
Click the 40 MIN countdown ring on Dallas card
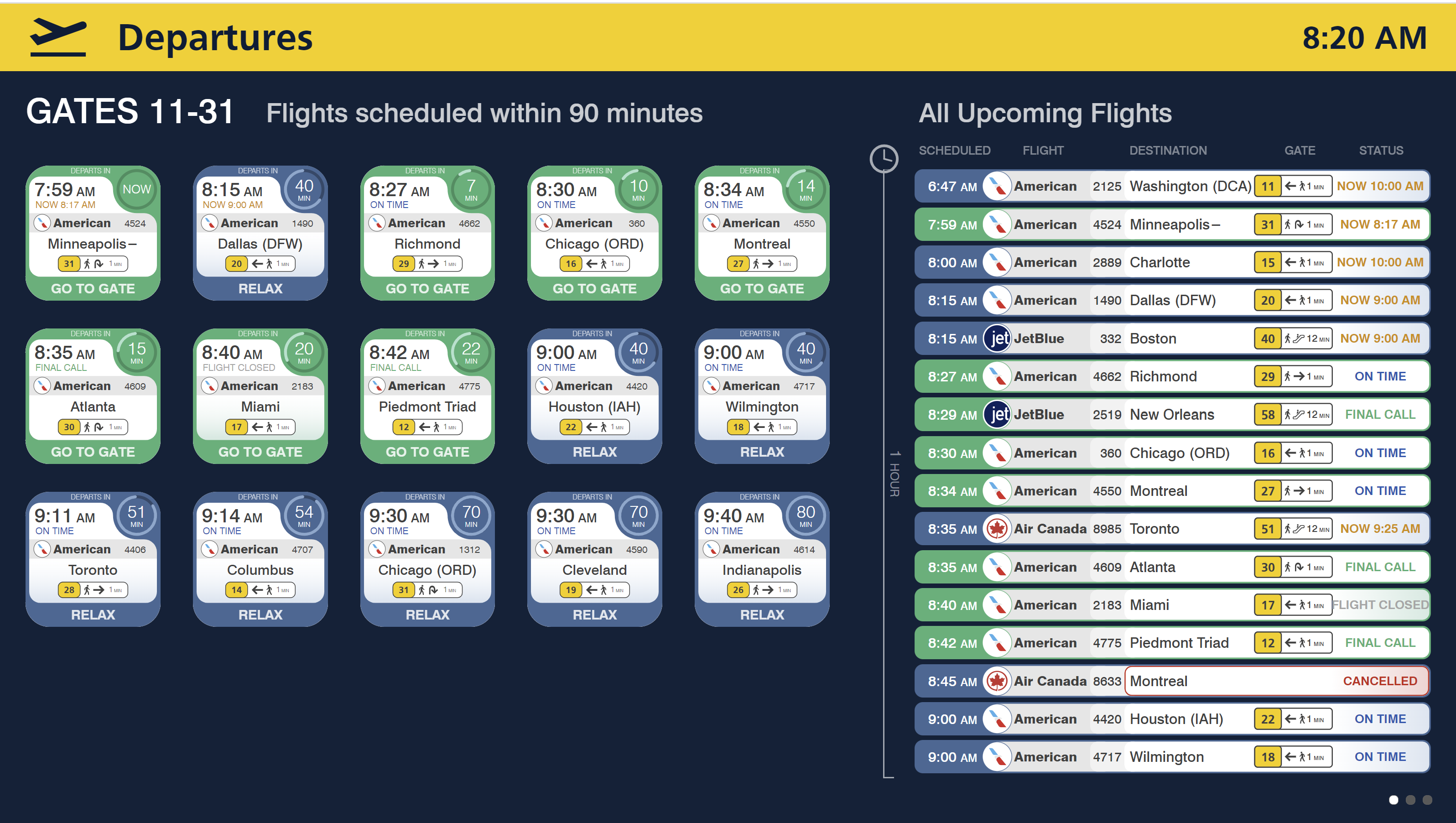click(x=304, y=189)
